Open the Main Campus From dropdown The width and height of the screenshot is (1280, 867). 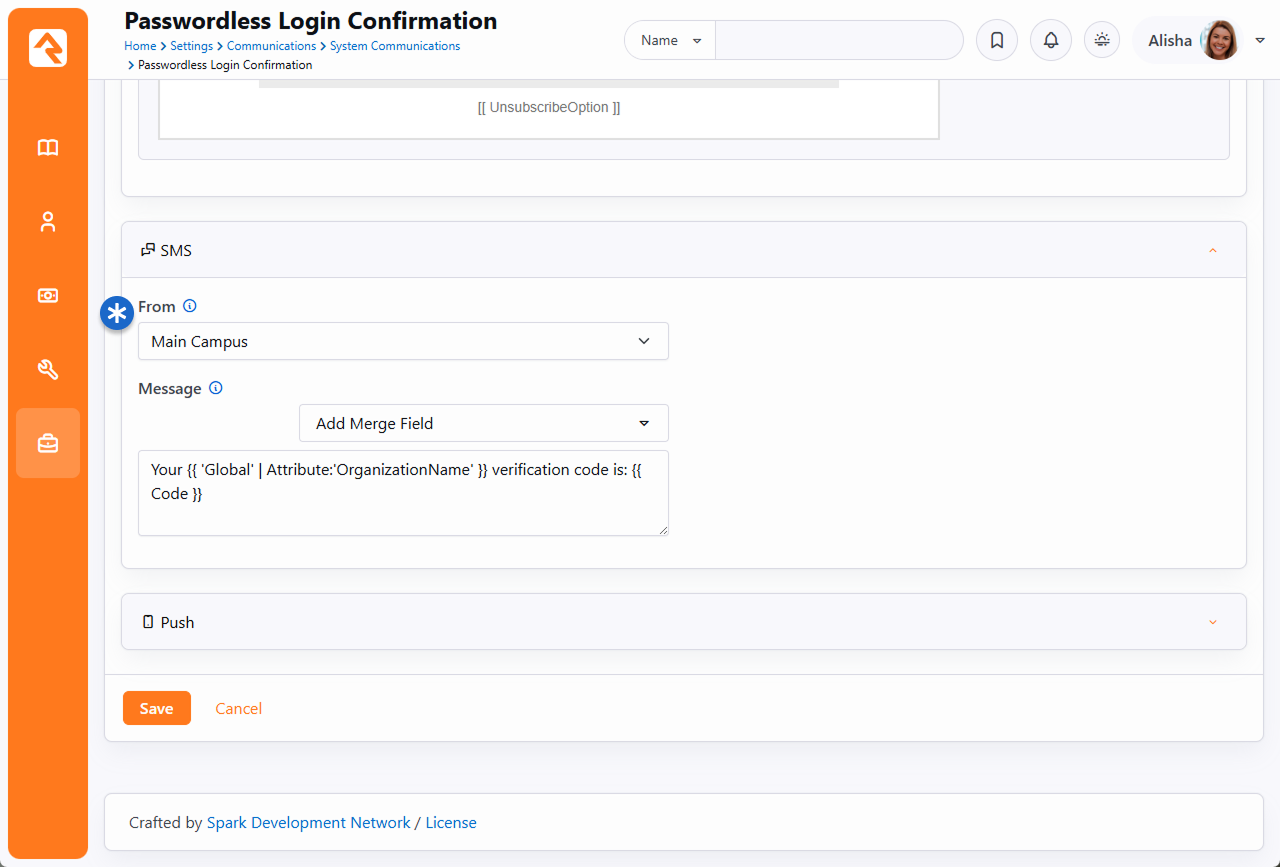(x=403, y=342)
